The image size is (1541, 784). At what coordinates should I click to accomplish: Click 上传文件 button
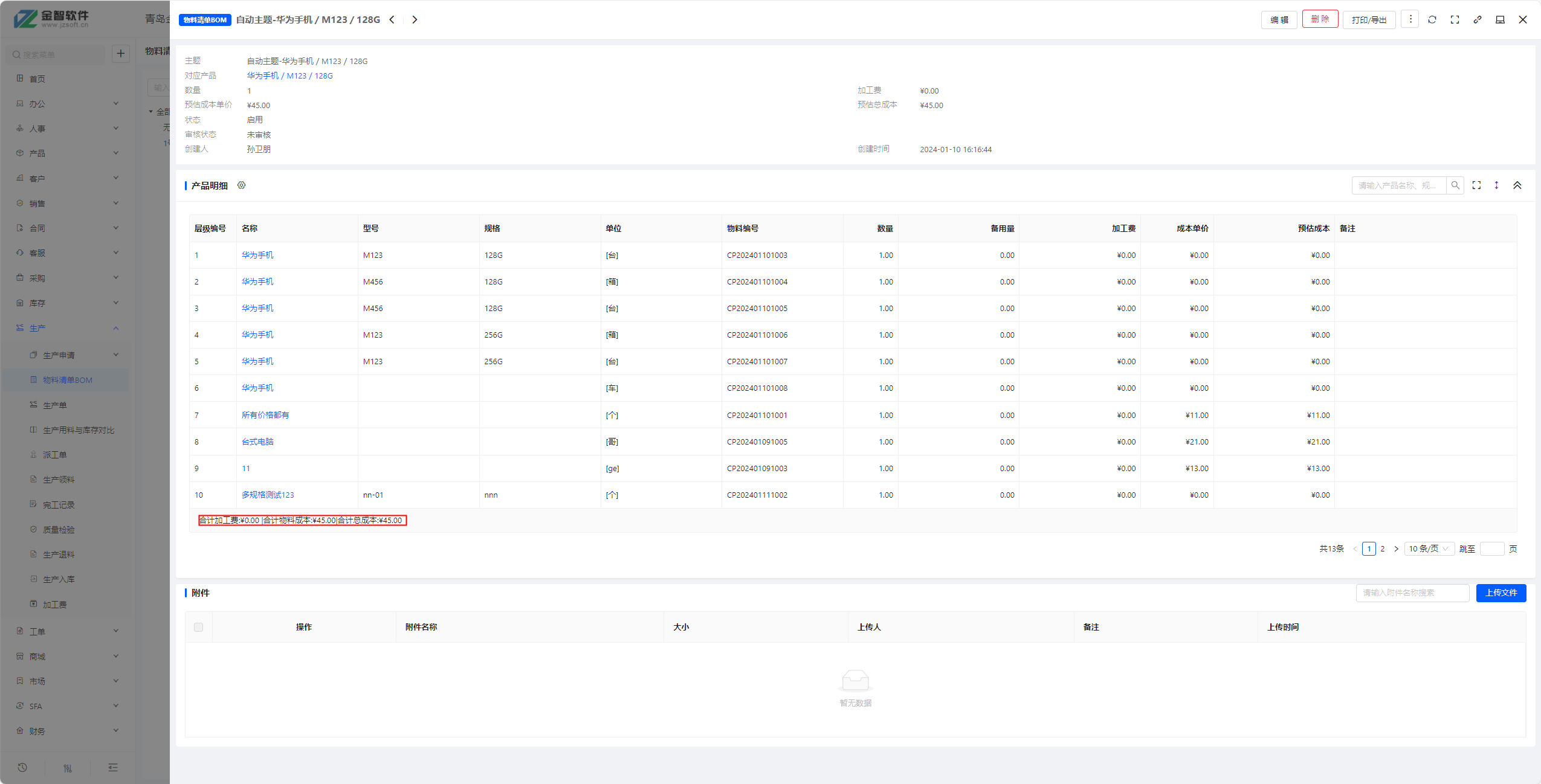tap(1501, 593)
